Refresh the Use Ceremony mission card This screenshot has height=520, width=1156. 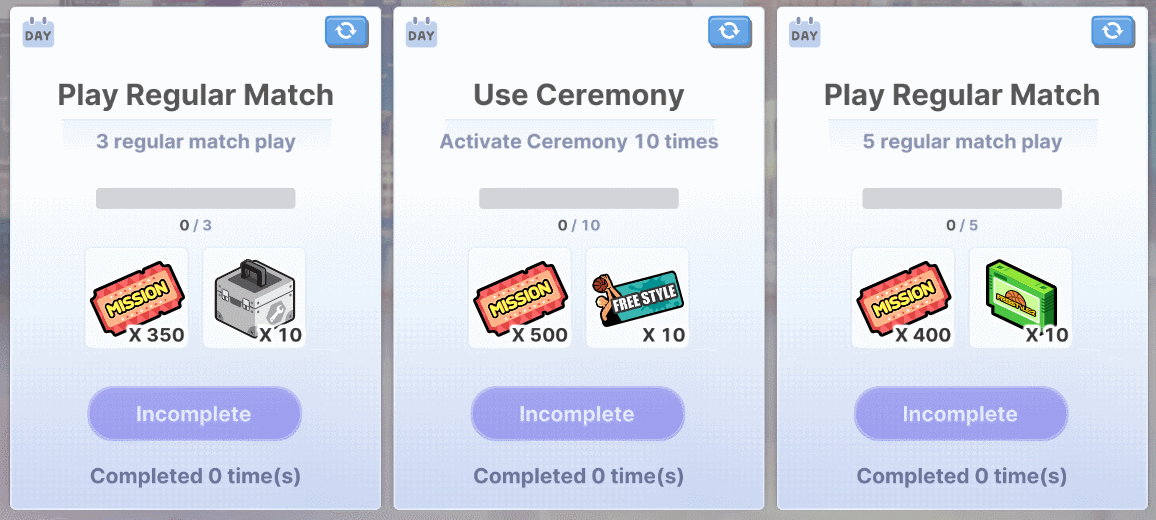(730, 32)
